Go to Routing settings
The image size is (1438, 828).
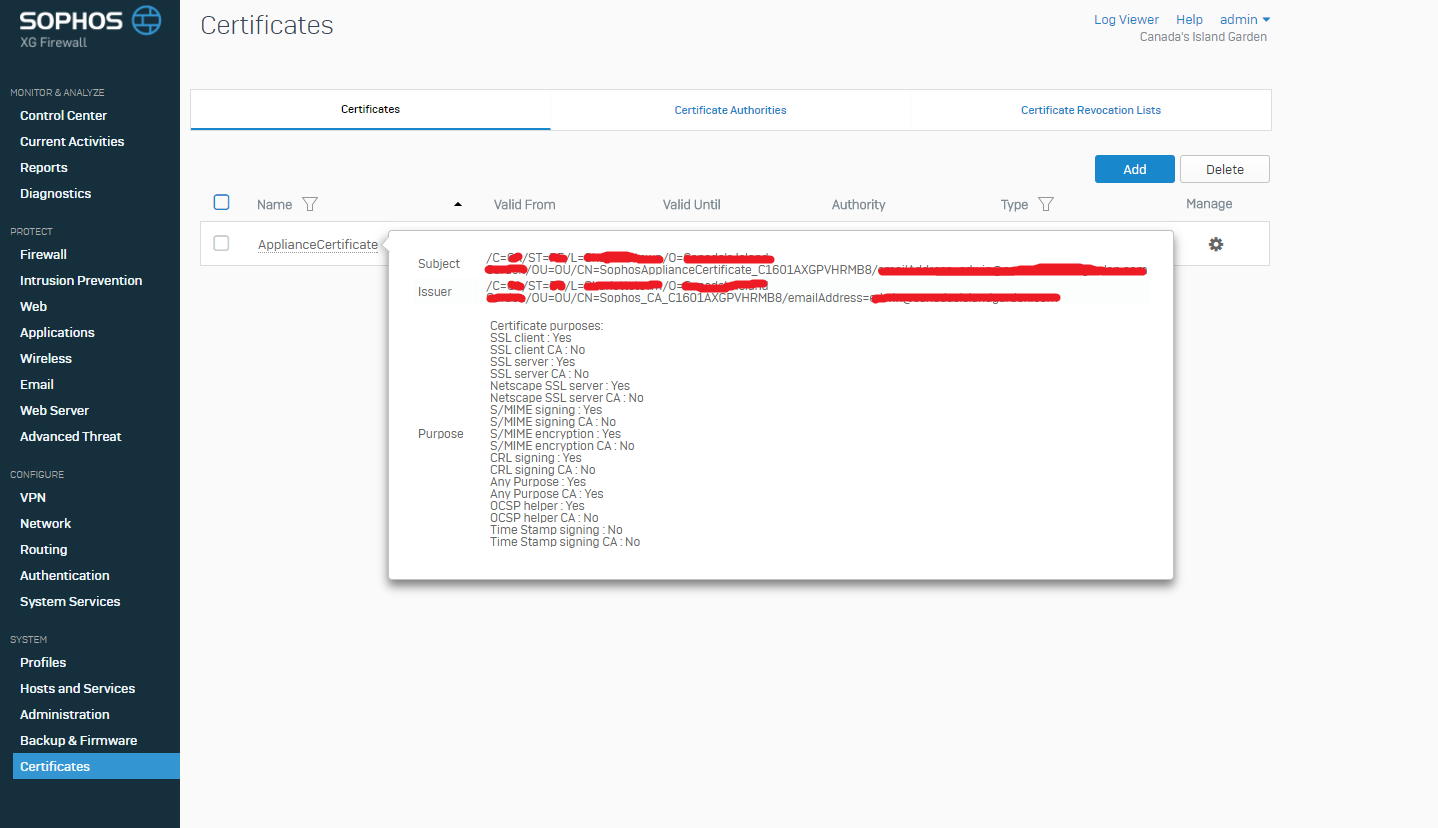[44, 549]
